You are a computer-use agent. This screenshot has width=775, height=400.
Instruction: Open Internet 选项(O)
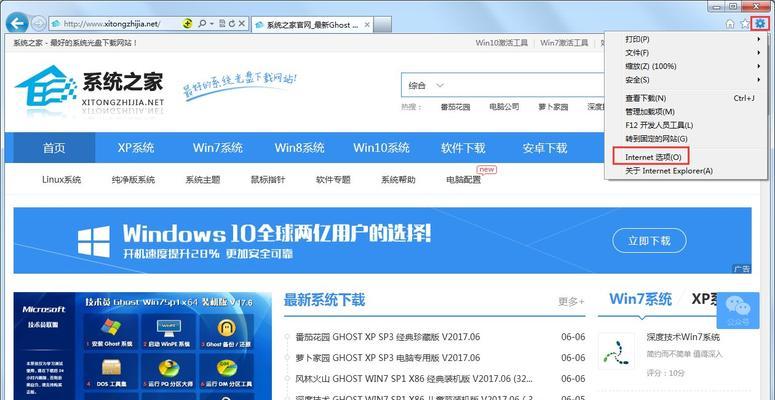(686, 157)
